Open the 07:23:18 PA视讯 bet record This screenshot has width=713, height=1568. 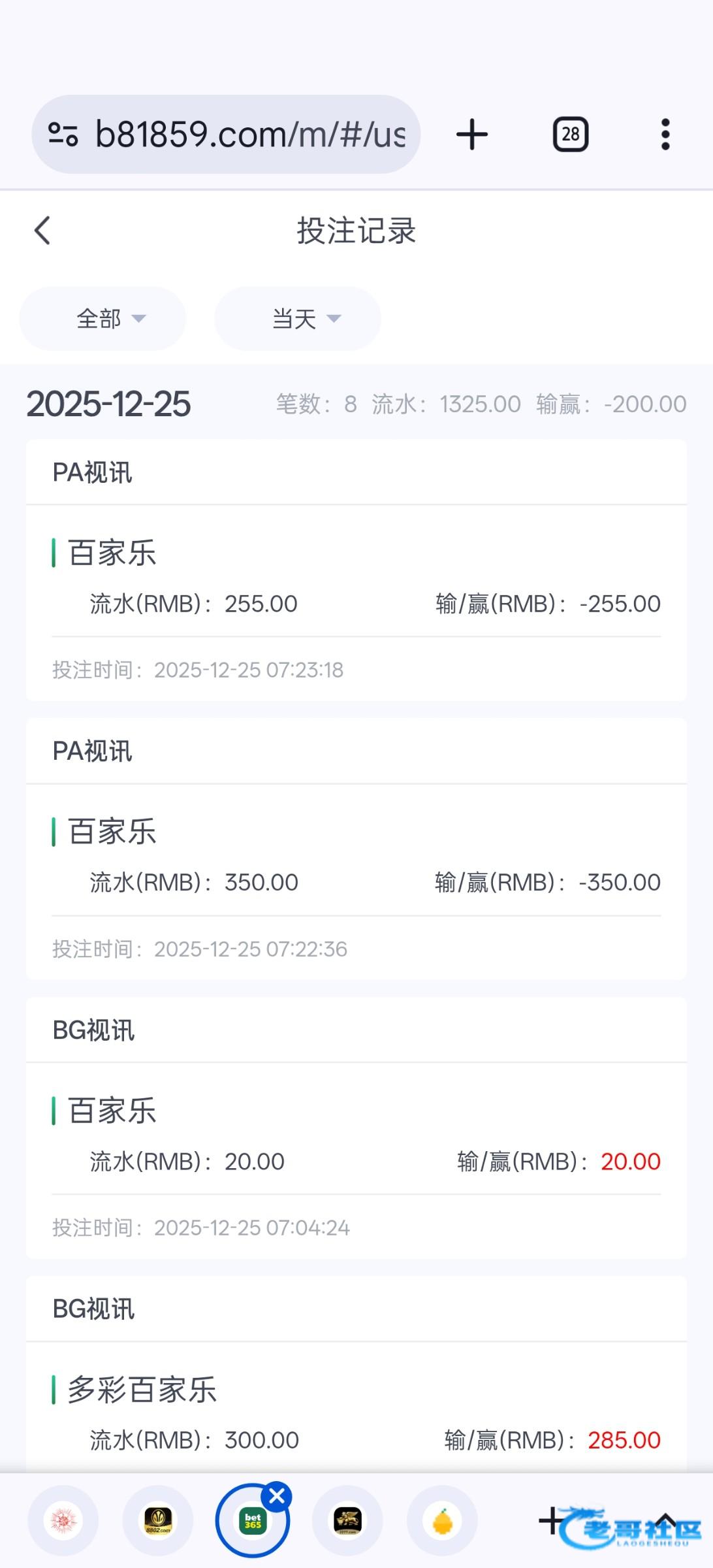[356, 588]
